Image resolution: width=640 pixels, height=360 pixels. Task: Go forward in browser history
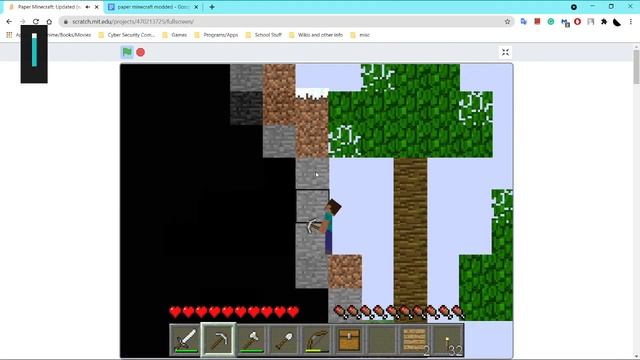[x=22, y=22]
